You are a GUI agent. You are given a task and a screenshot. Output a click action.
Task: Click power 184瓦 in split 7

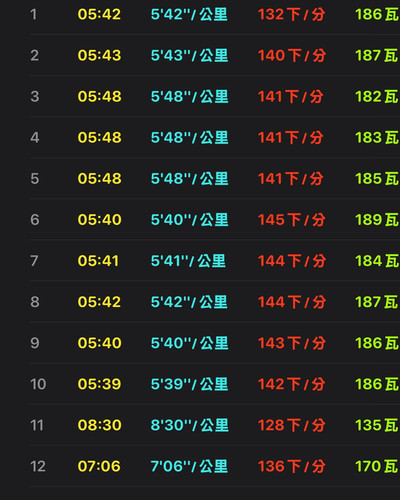click(377, 261)
